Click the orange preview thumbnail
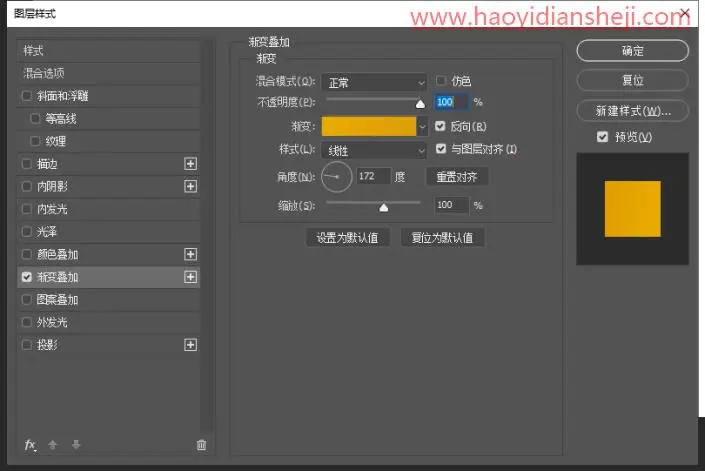 pyautogui.click(x=633, y=209)
